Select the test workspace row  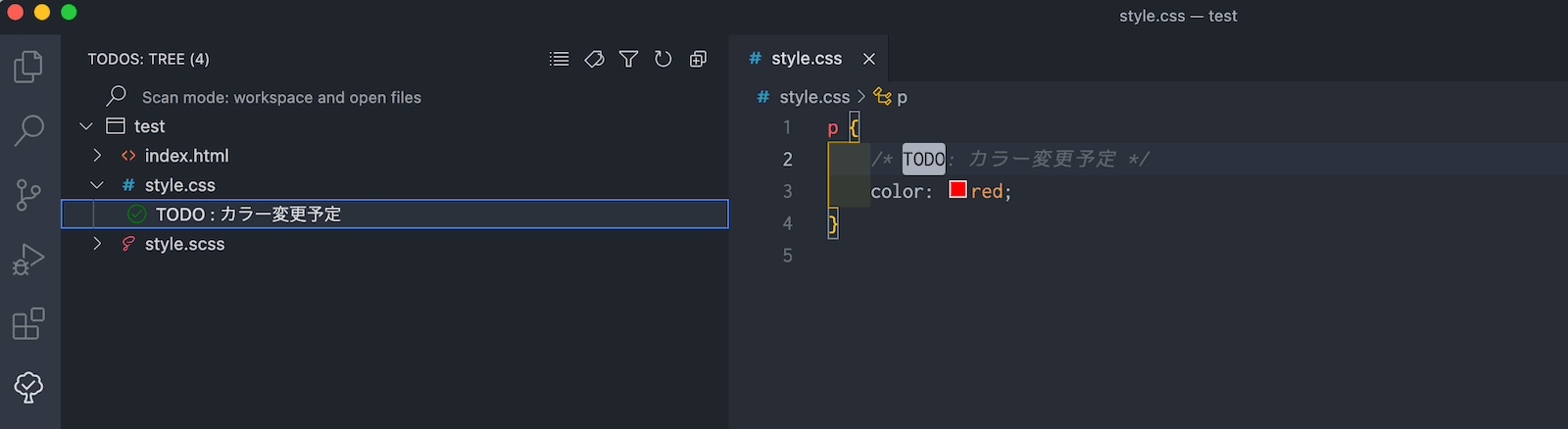click(395, 126)
